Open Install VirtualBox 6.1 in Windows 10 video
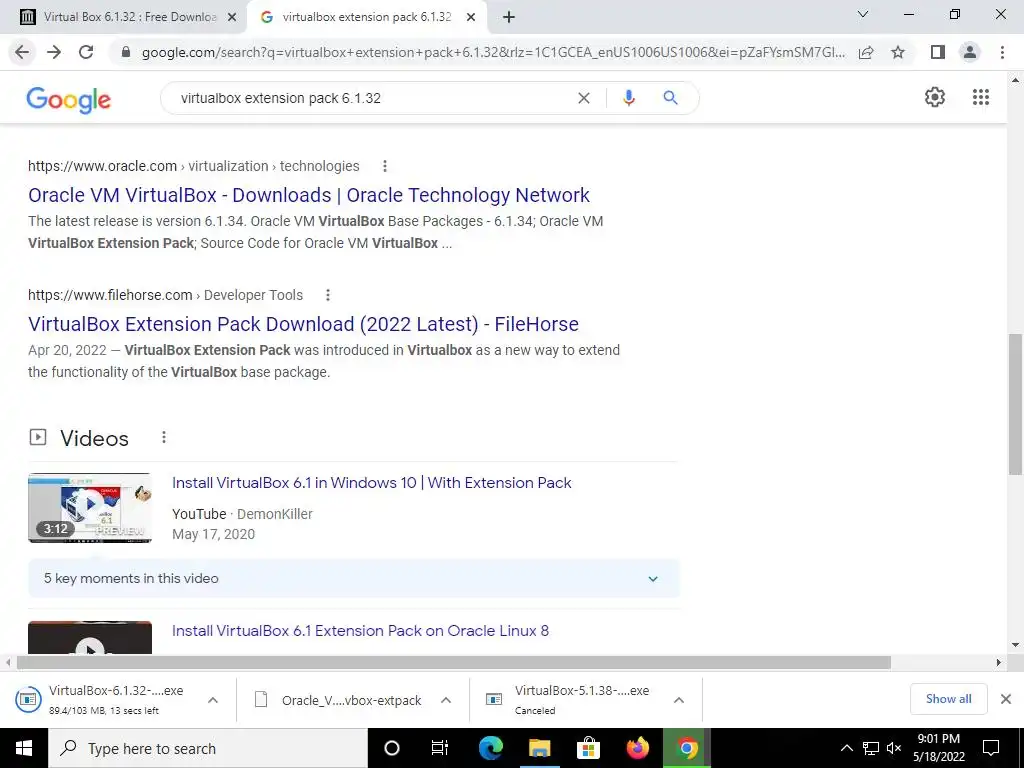Screen dimensions: 1024x768 click(x=372, y=483)
